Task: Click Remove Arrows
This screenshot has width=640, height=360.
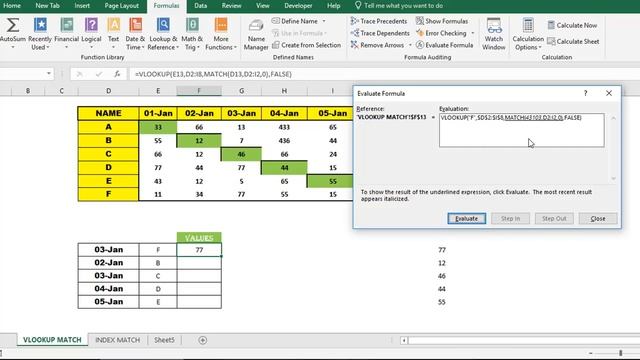Action: pos(378,45)
